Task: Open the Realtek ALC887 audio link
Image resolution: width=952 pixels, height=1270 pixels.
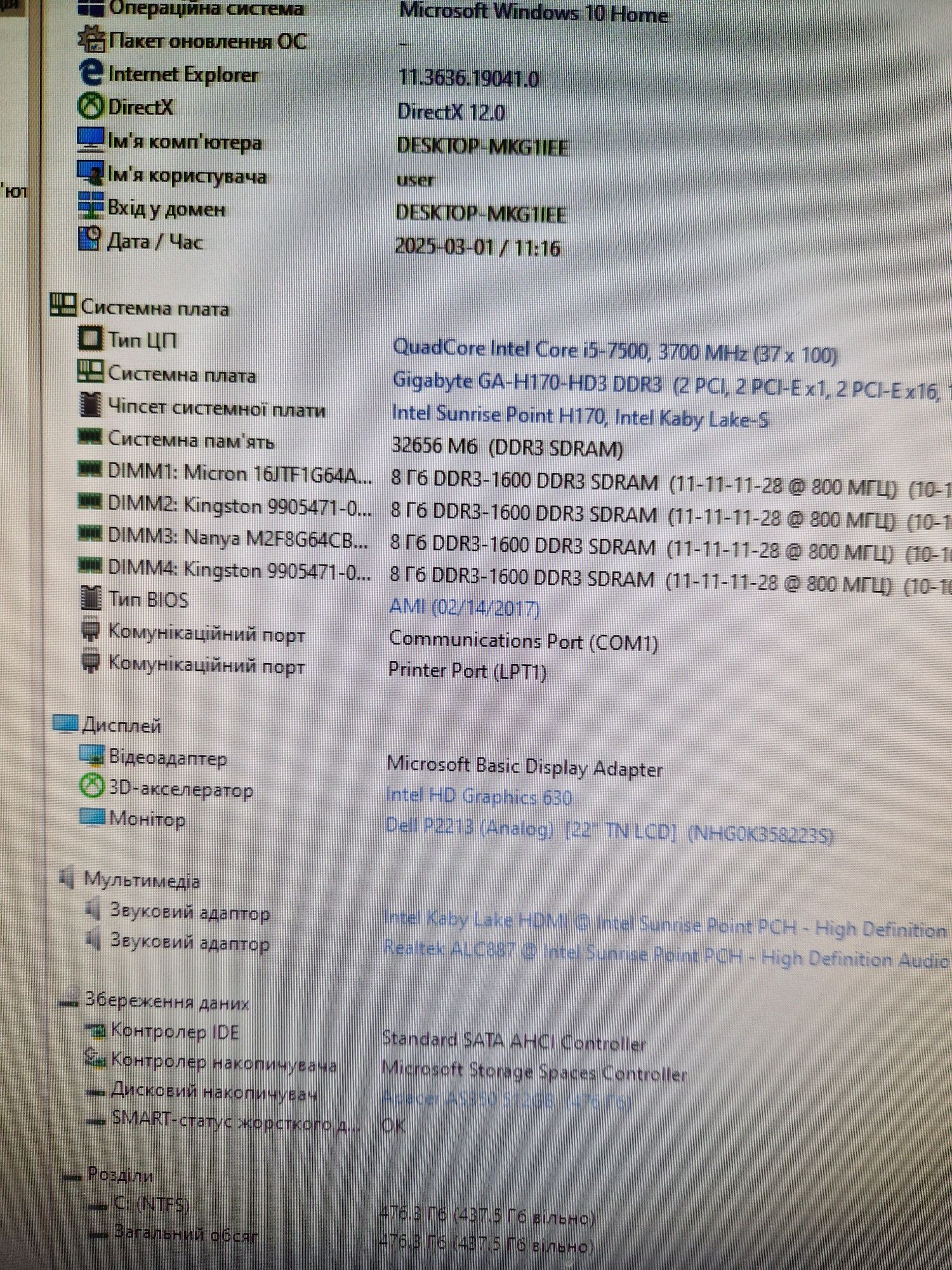Action: point(666,954)
